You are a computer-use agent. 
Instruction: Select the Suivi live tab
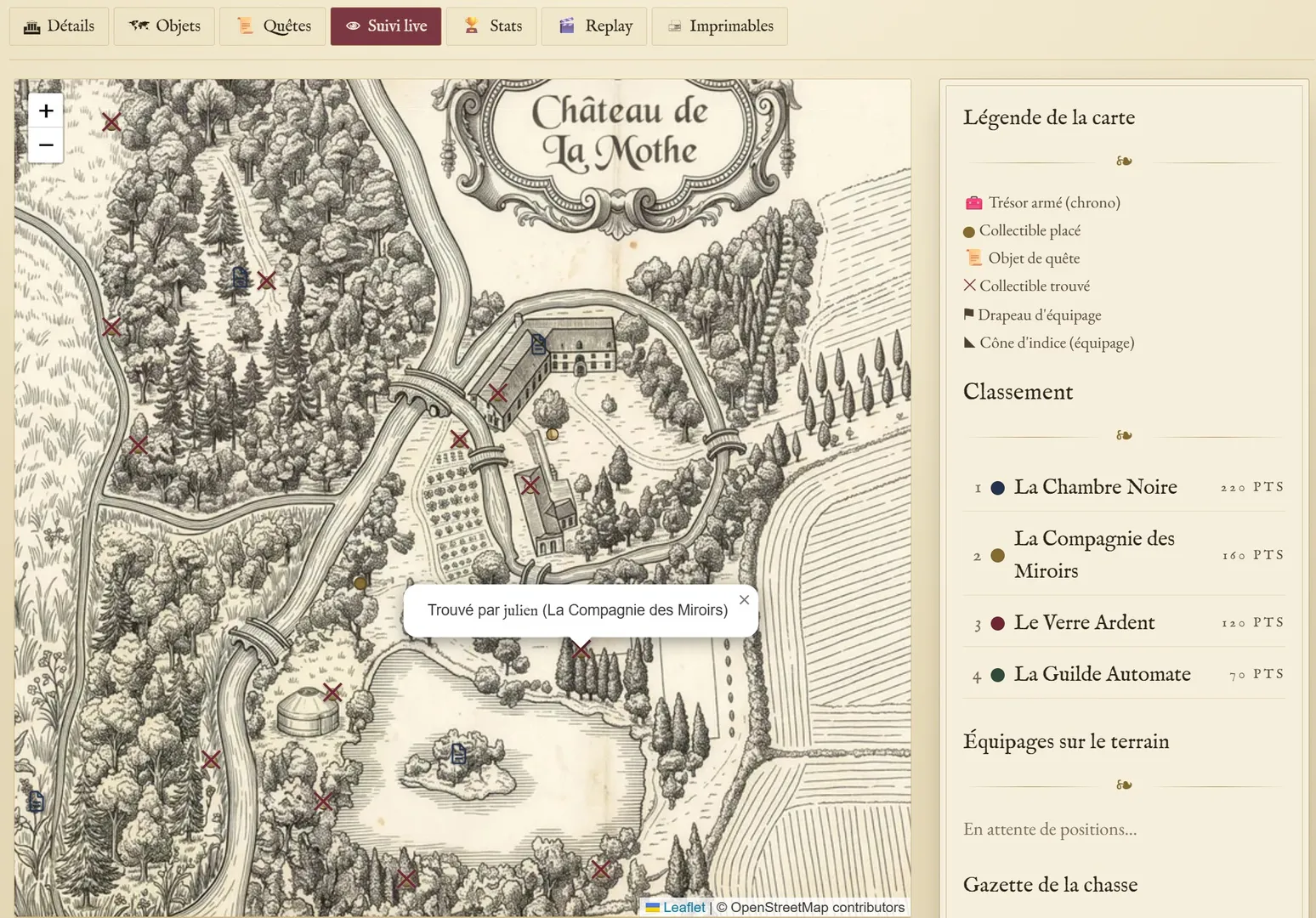click(x=386, y=26)
